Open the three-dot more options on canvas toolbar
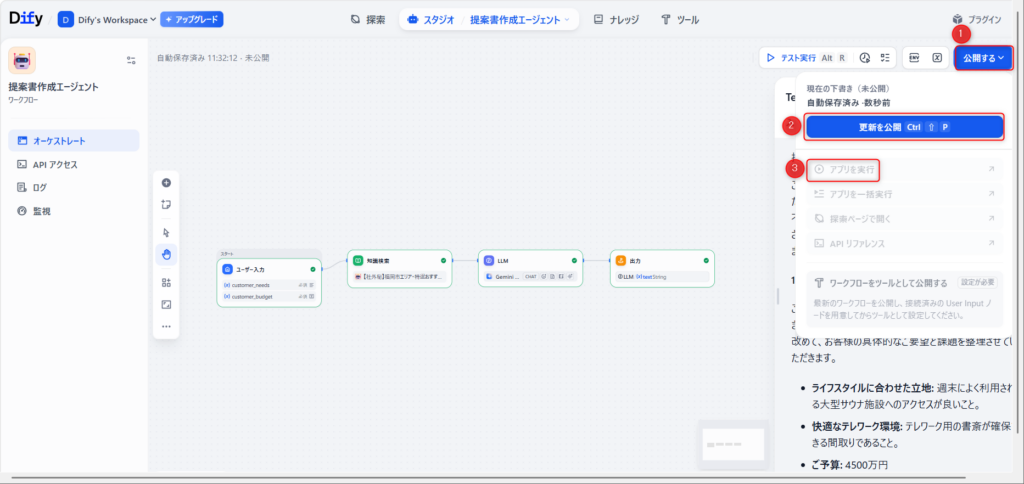Viewport: 1024px width, 484px height. (x=166, y=326)
